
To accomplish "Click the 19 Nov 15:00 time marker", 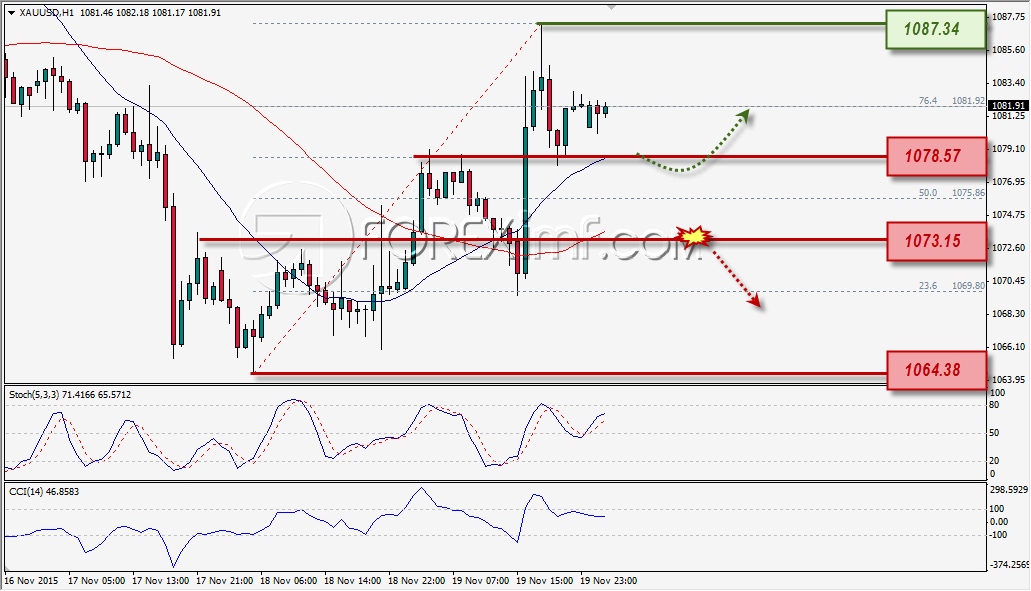I will [544, 581].
